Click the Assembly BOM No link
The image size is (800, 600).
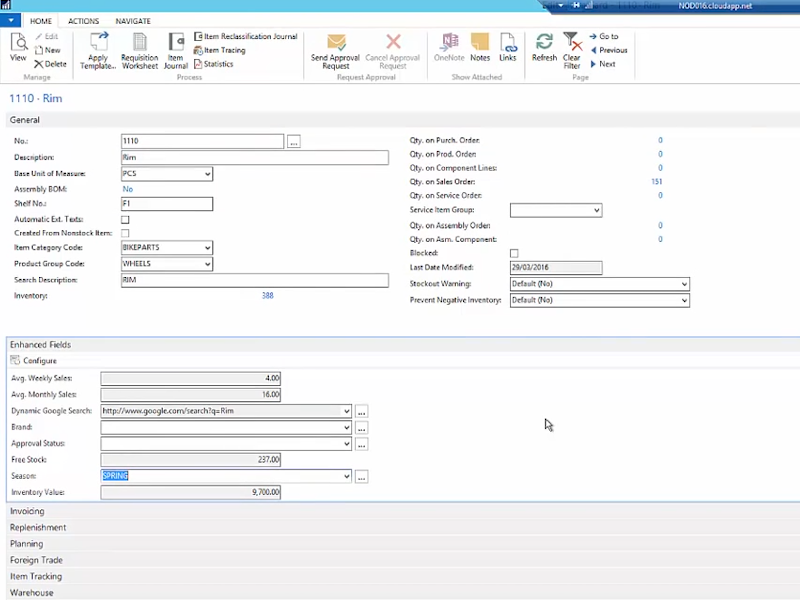[x=128, y=189]
